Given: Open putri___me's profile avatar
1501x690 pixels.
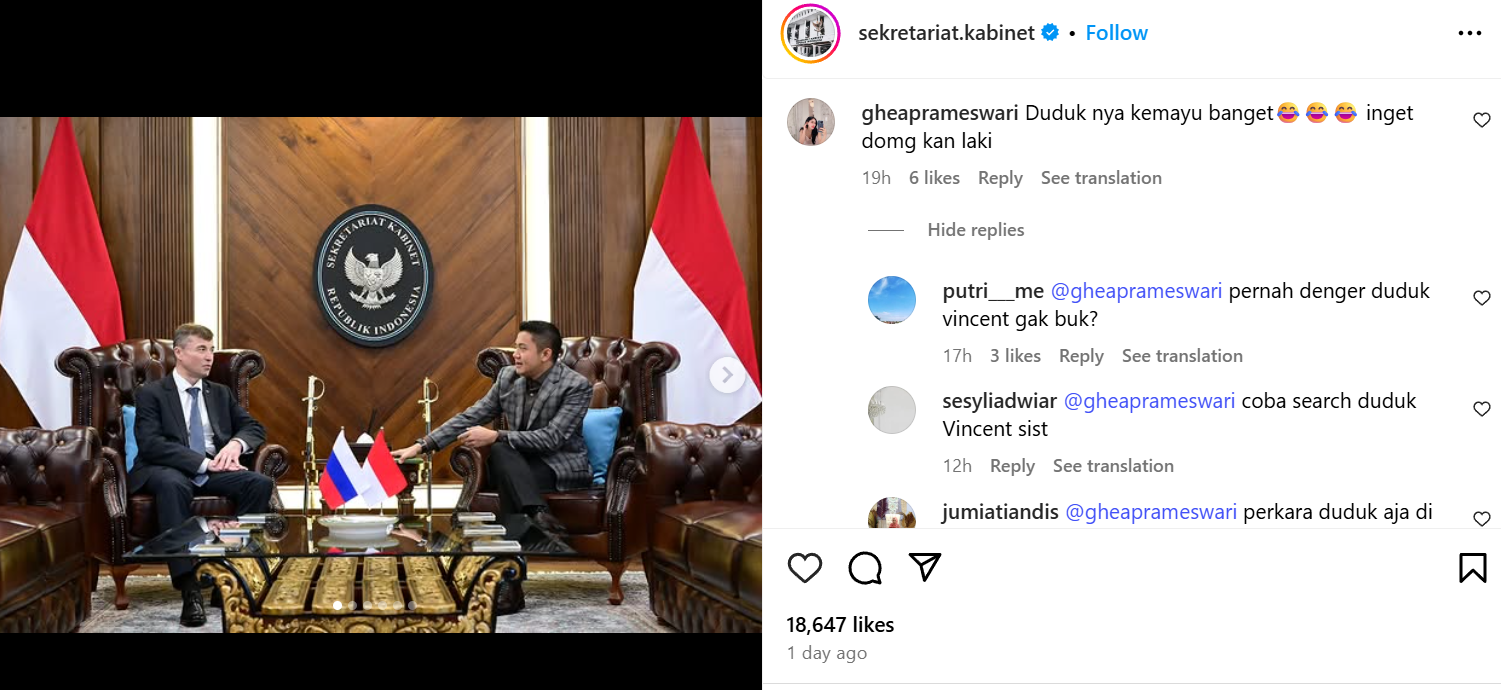Looking at the screenshot, I should (x=892, y=300).
